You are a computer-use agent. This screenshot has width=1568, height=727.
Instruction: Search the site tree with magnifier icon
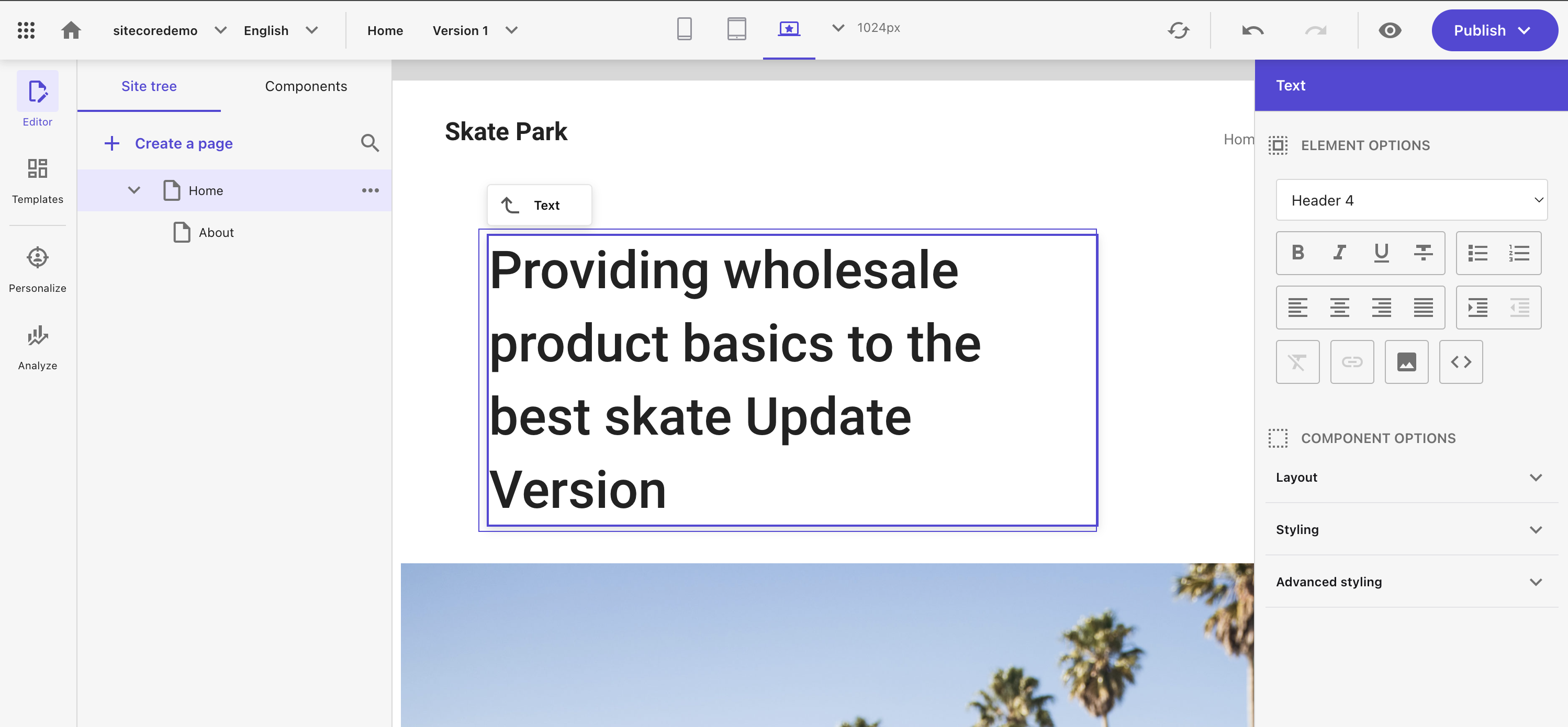coord(369,144)
